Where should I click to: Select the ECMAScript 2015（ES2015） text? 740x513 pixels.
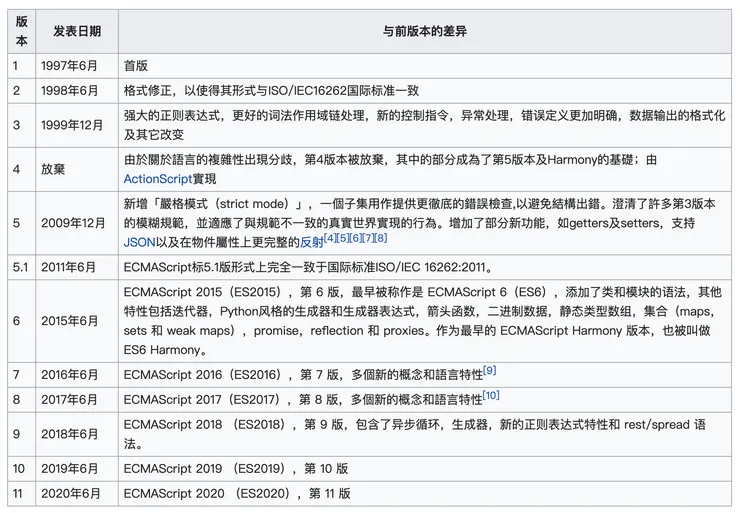click(x=203, y=292)
